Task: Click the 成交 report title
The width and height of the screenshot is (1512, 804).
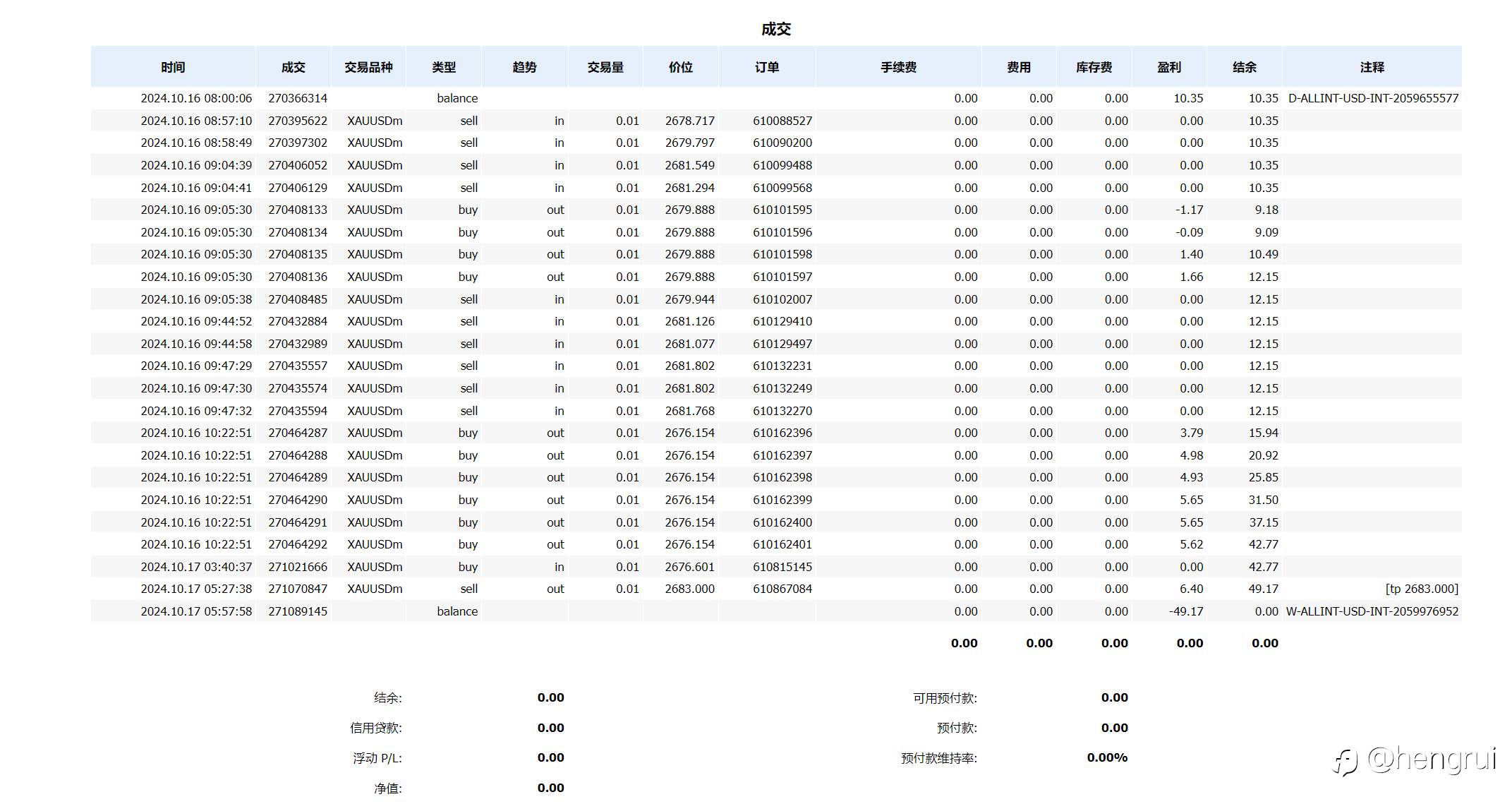Action: pos(776,29)
